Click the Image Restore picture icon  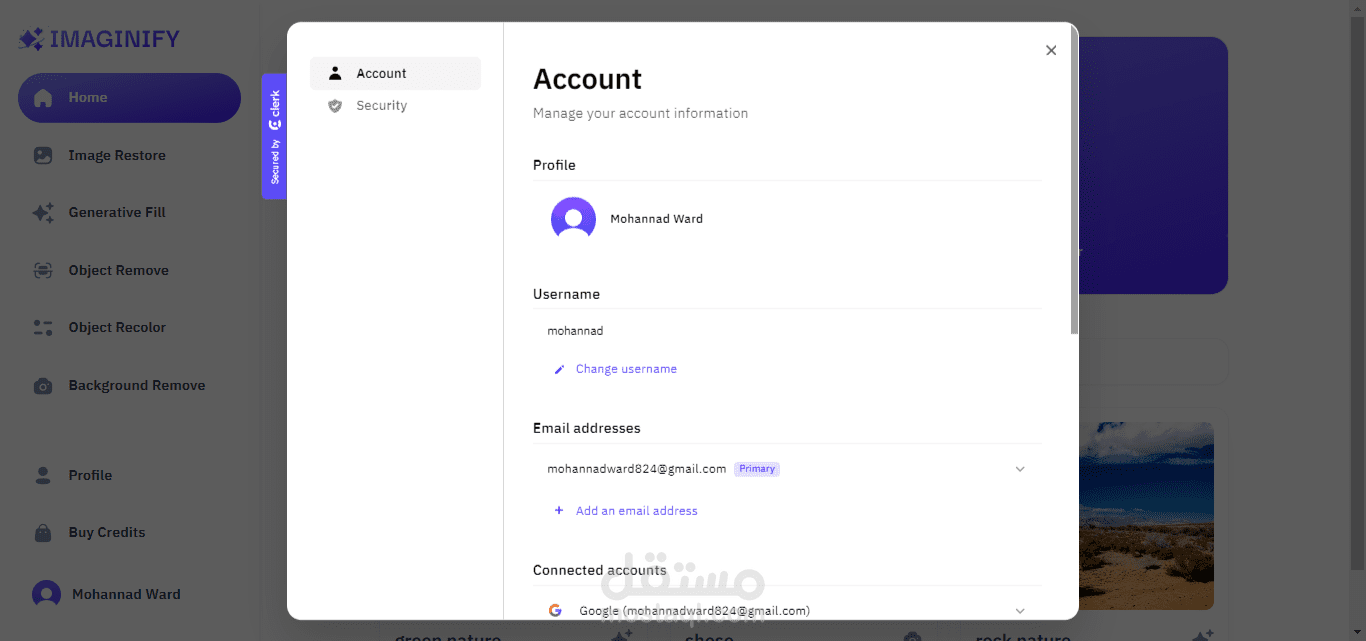pyautogui.click(x=43, y=156)
